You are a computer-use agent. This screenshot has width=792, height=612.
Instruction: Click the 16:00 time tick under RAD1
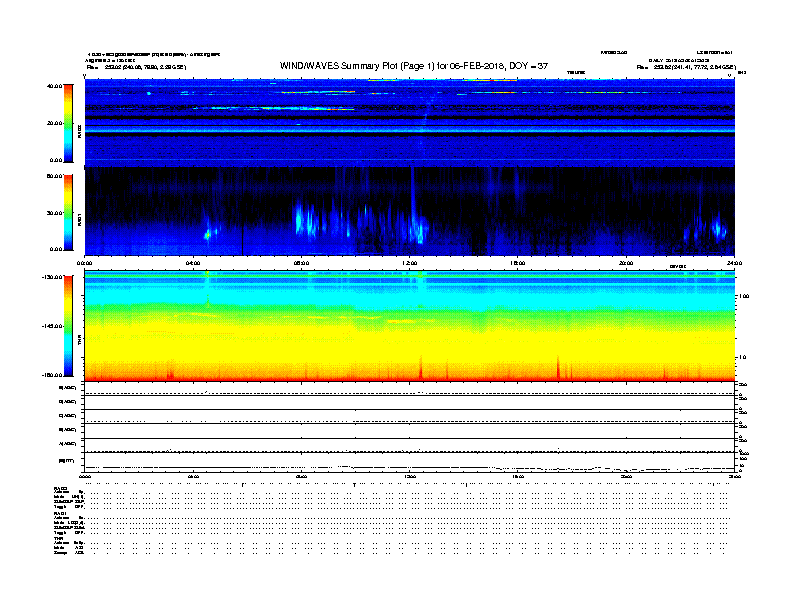(518, 263)
